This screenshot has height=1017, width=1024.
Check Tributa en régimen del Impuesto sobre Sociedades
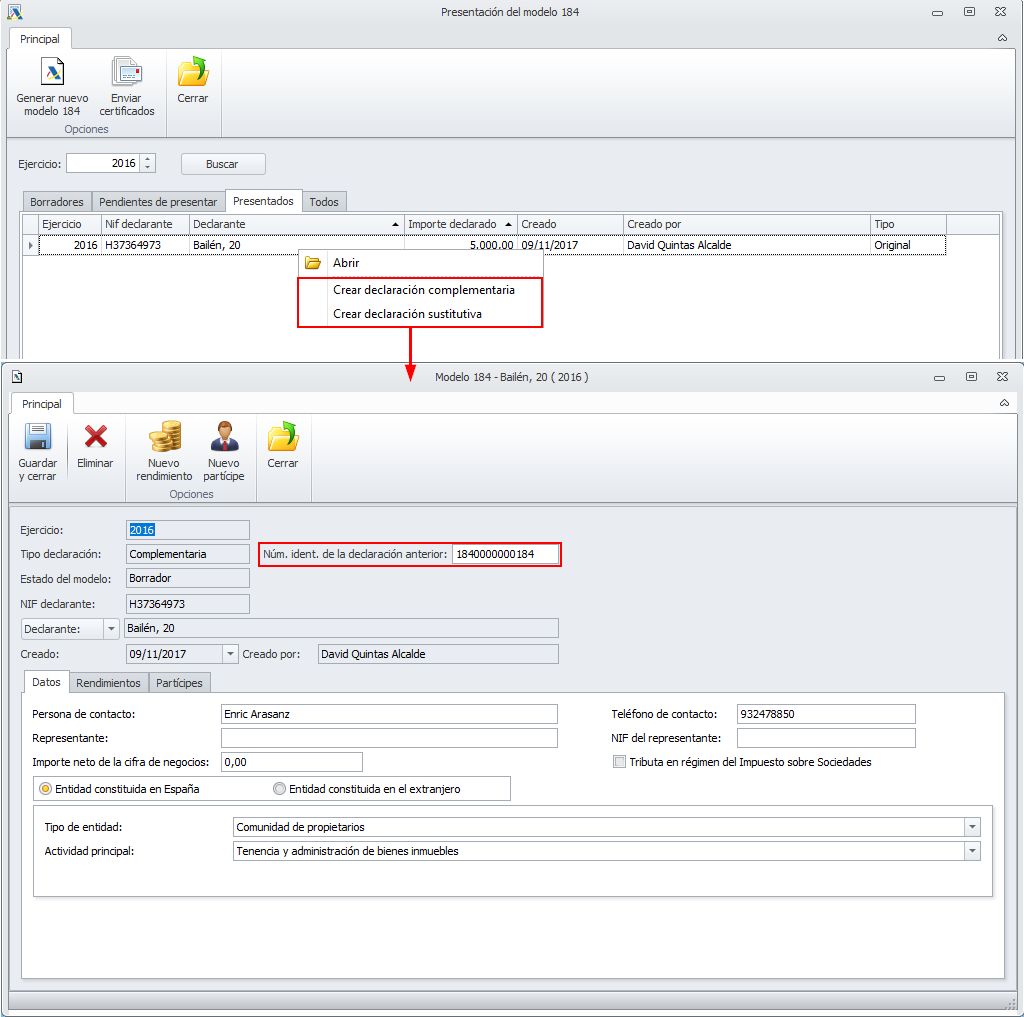tap(619, 762)
